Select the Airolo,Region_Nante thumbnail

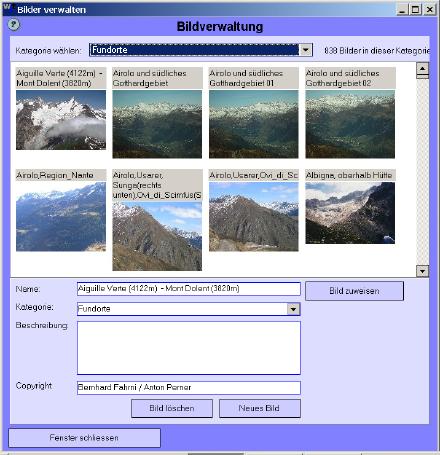point(61,216)
